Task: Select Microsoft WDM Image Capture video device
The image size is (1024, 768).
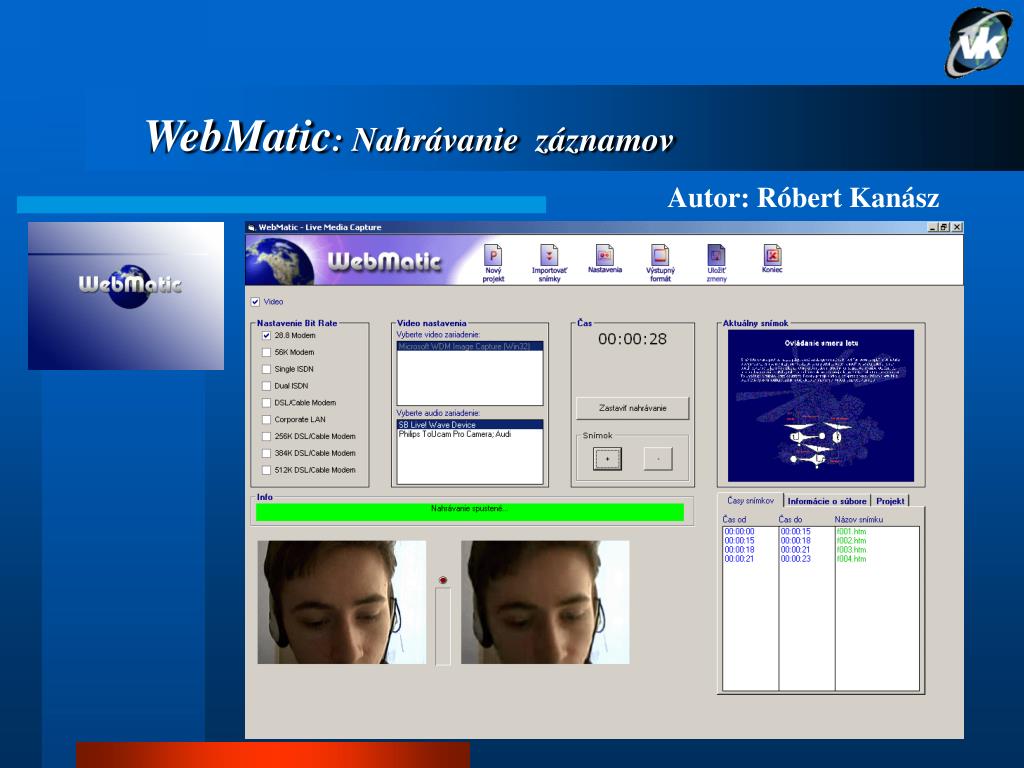Action: (470, 346)
